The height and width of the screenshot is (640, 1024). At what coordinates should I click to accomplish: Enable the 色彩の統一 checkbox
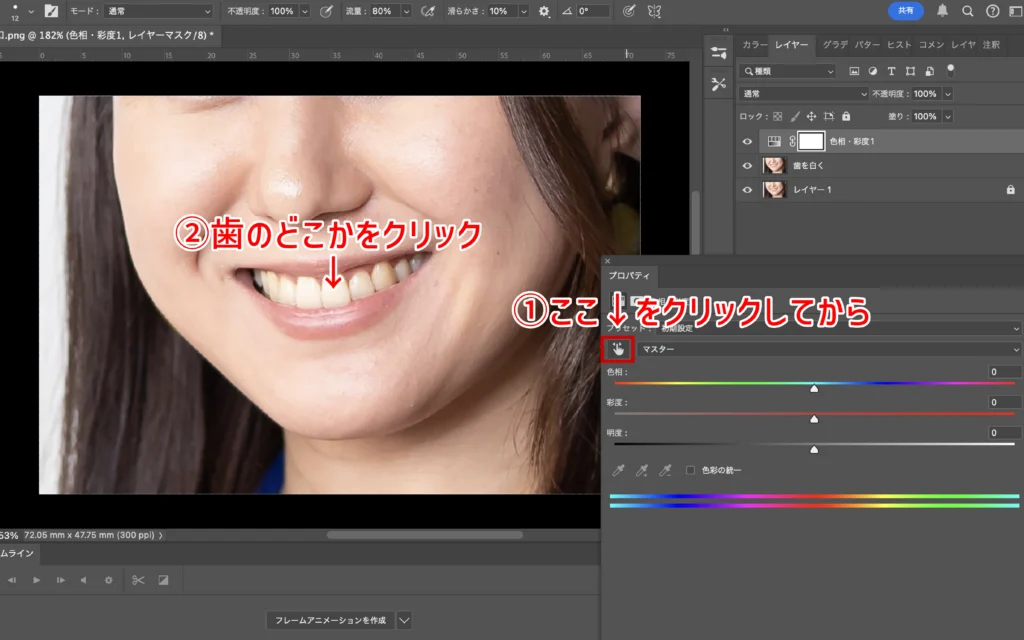point(690,470)
